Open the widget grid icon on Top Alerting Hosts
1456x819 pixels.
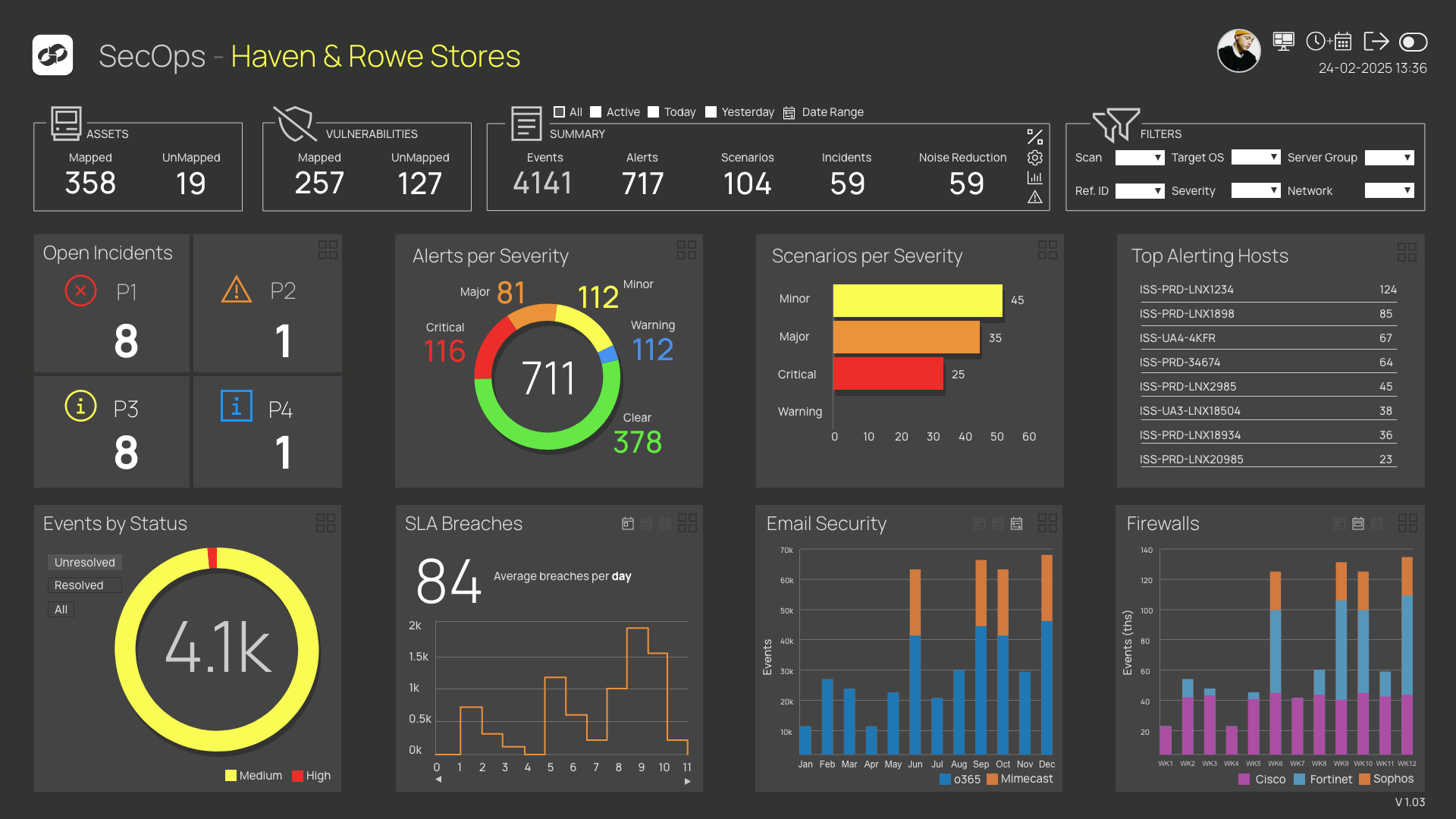(1407, 251)
